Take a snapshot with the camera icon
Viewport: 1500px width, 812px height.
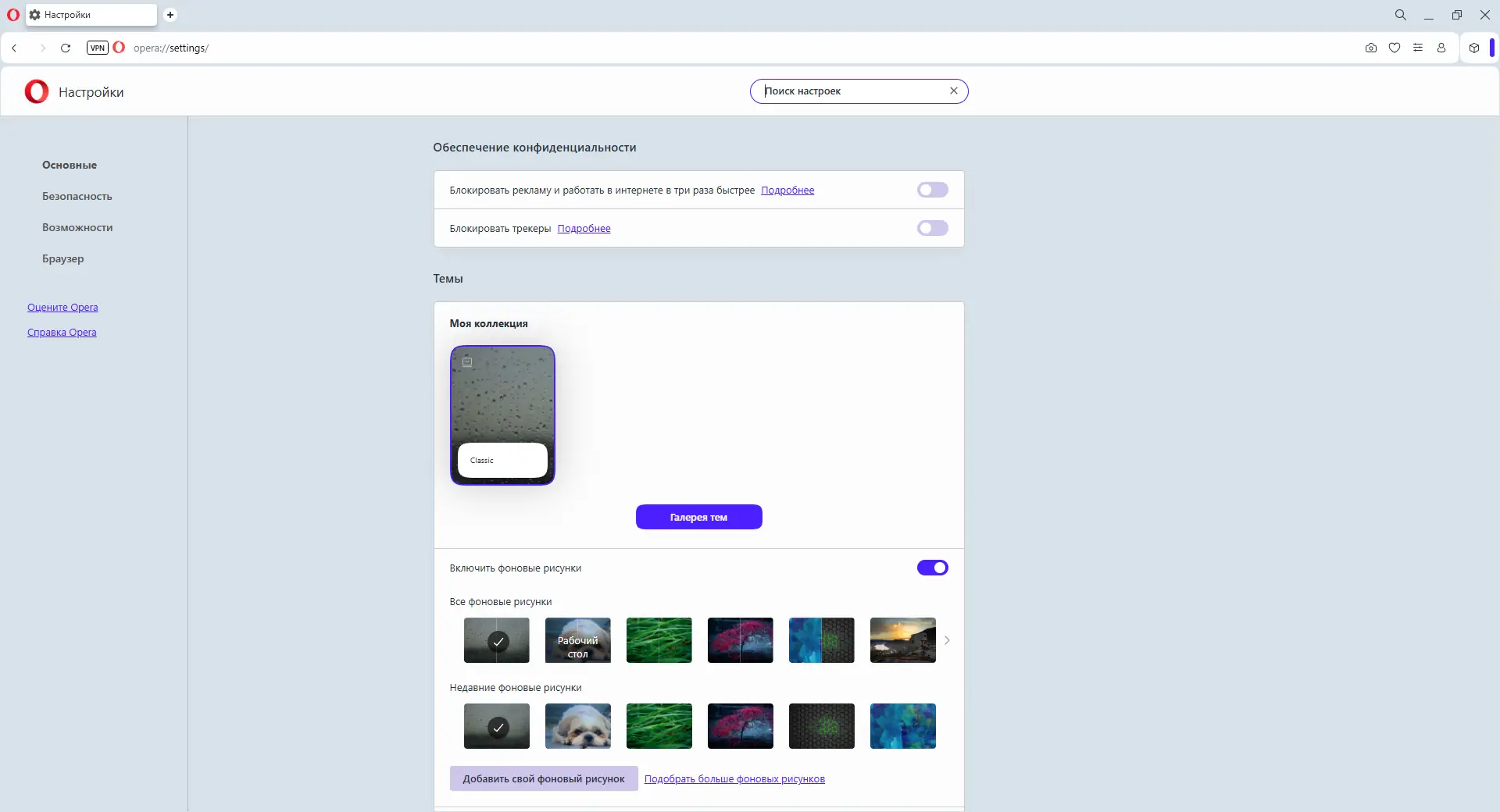tap(1371, 48)
